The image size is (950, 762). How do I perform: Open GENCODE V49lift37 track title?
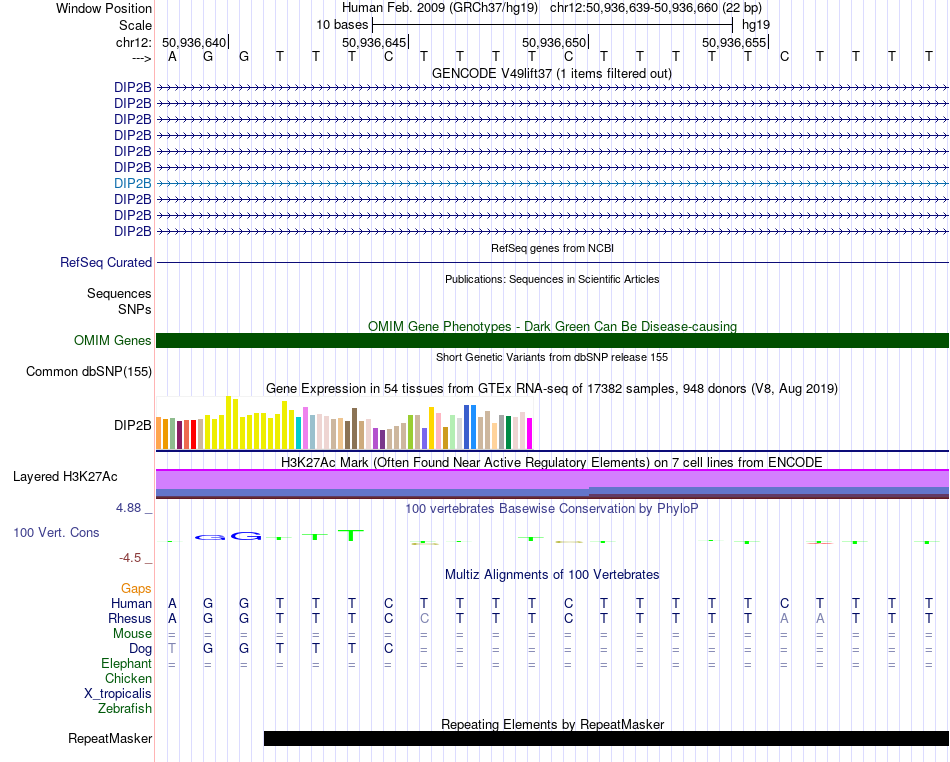[552, 73]
